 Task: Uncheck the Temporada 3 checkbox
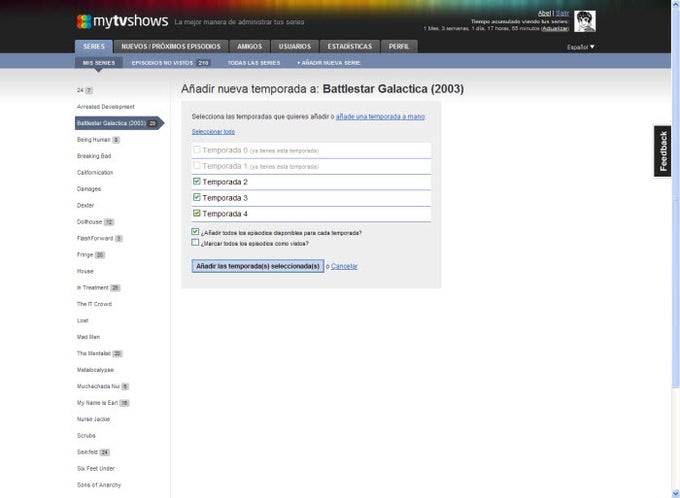click(196, 197)
